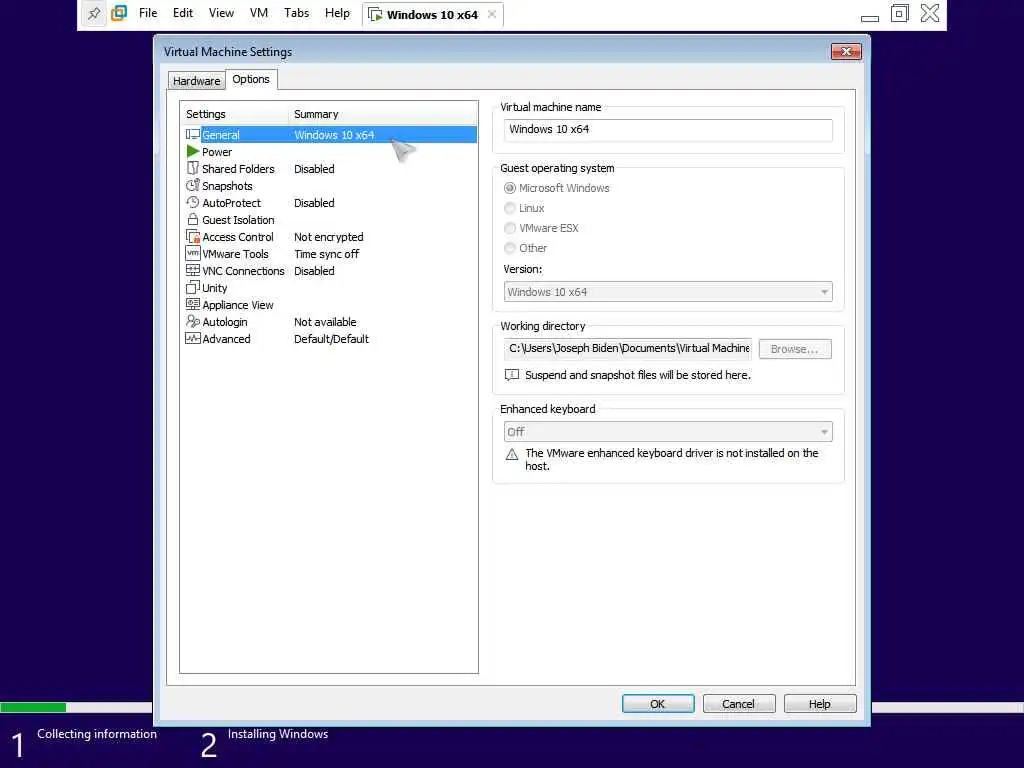Screen dimensions: 1024x768
Task: Click the VMware Tools vm icon
Action: coord(193,253)
